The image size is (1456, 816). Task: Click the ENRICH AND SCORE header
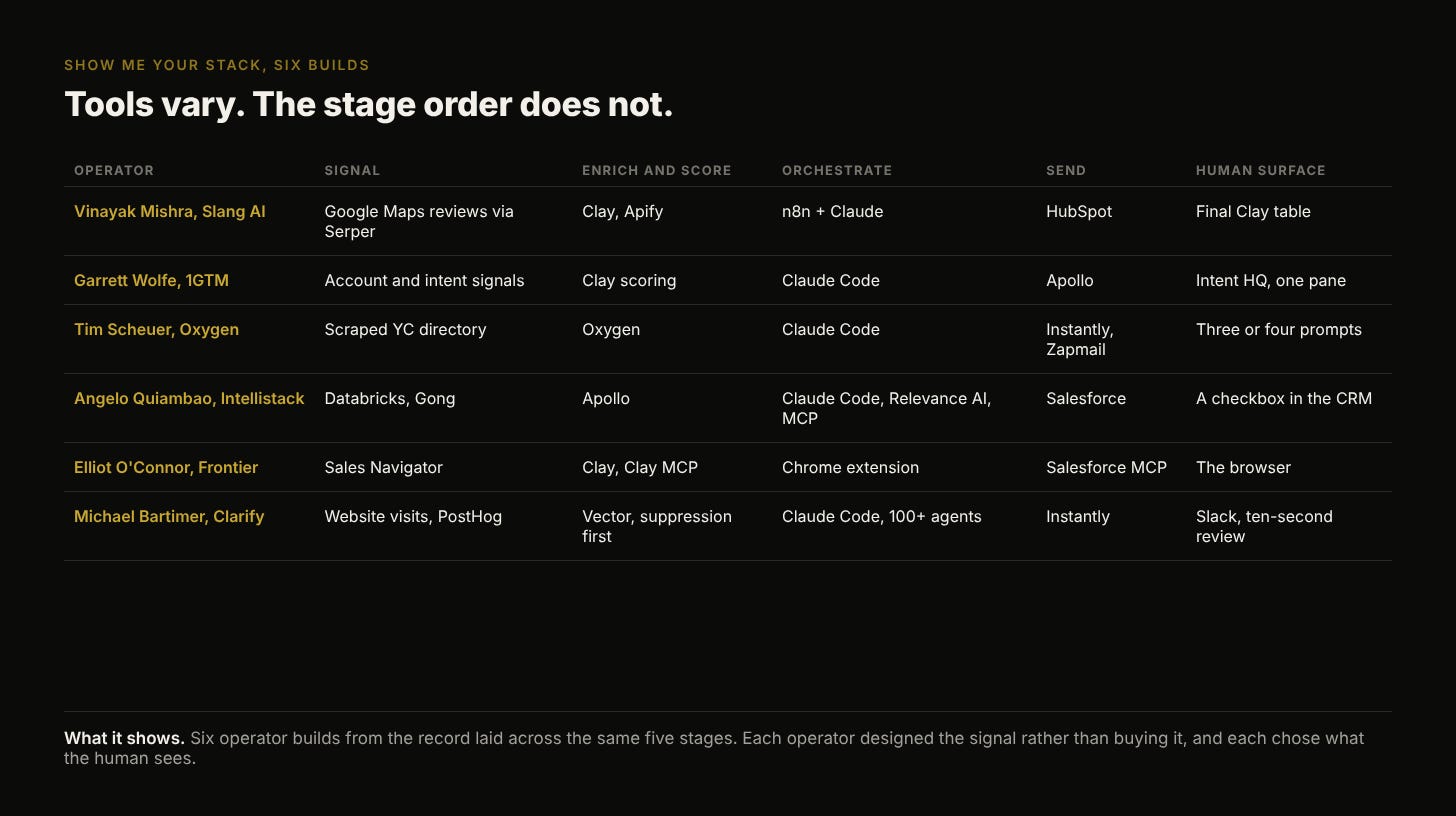click(x=657, y=170)
